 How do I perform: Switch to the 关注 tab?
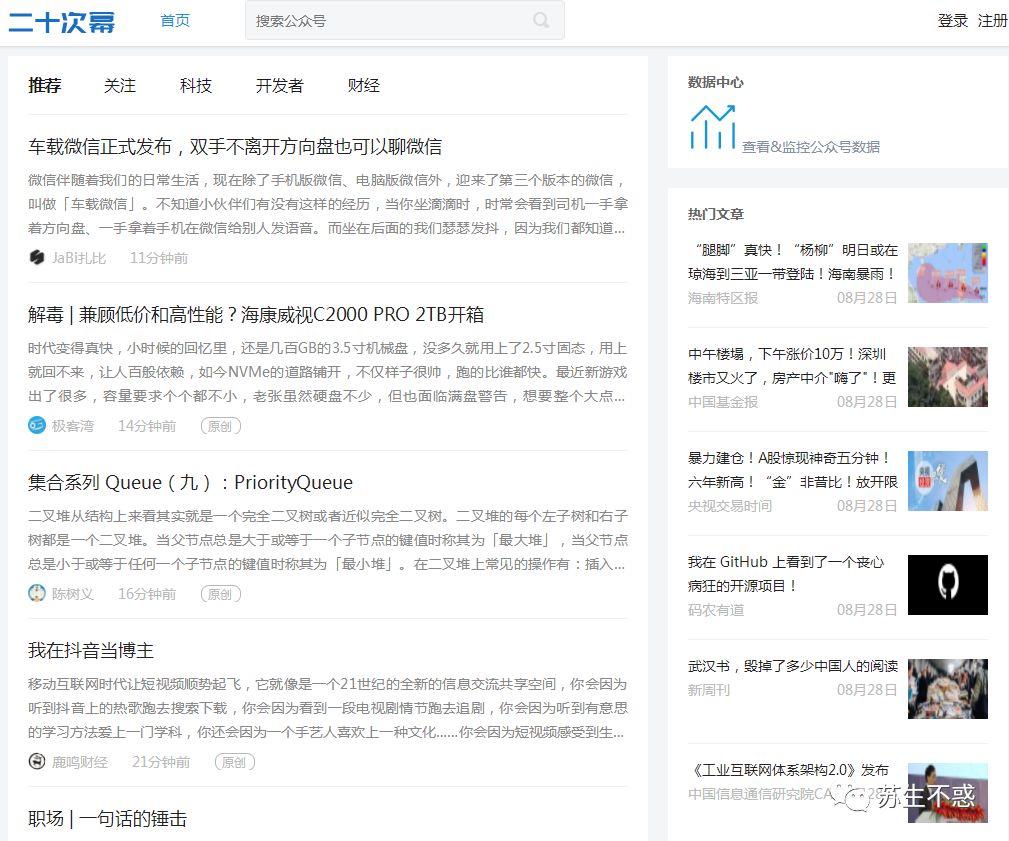120,85
